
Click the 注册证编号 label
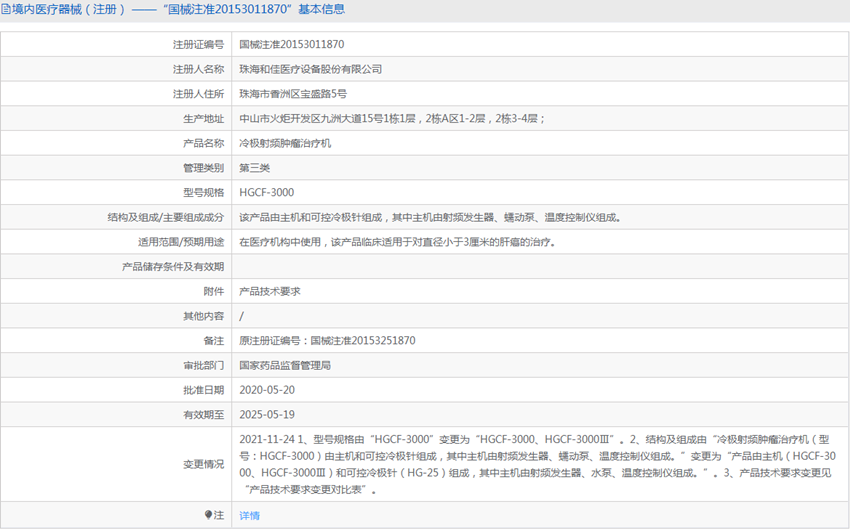[x=198, y=44]
